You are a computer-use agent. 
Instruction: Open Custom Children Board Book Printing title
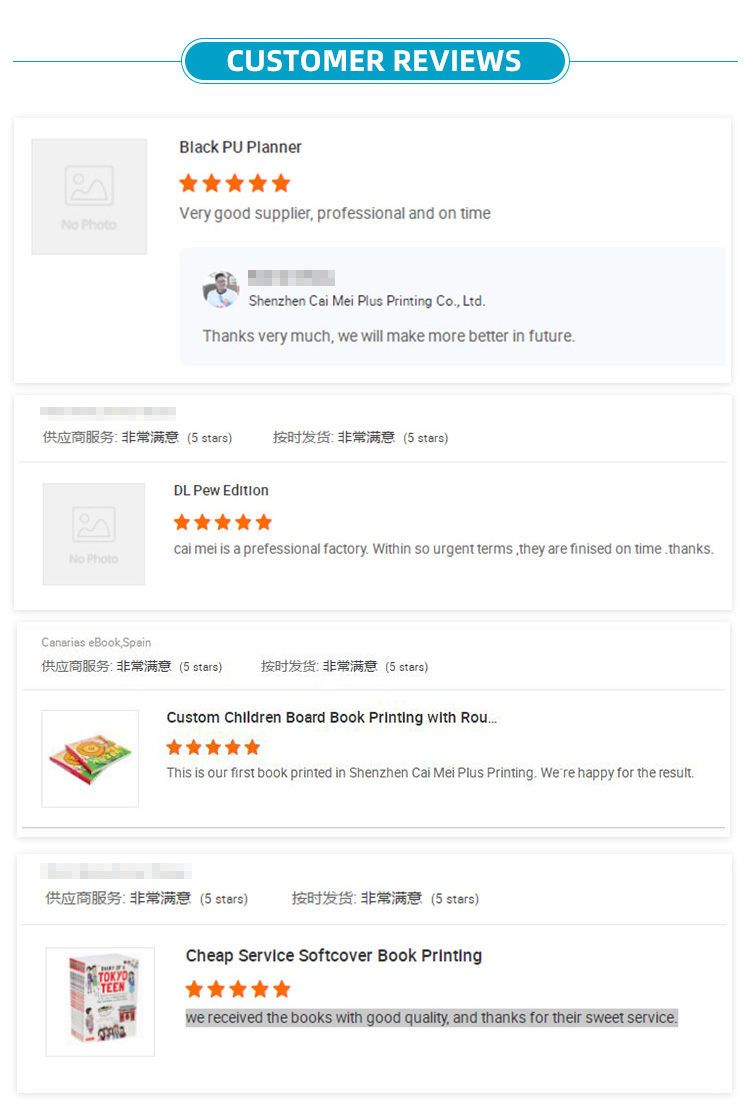[x=332, y=717]
